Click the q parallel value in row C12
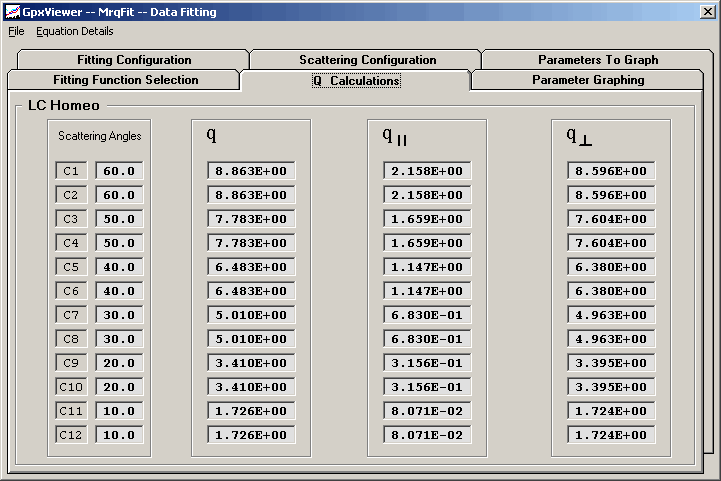 tap(427, 435)
